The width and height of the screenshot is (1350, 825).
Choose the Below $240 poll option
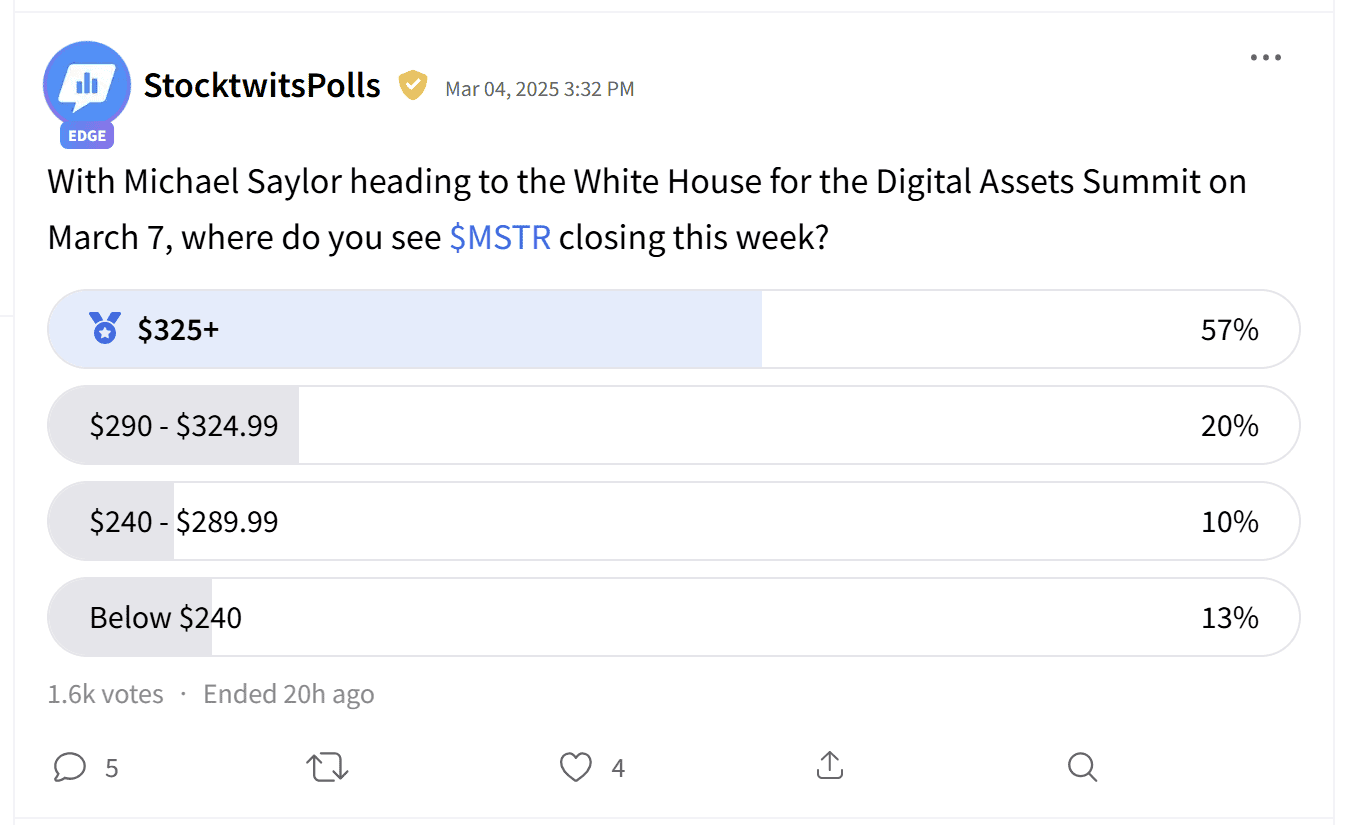point(673,618)
